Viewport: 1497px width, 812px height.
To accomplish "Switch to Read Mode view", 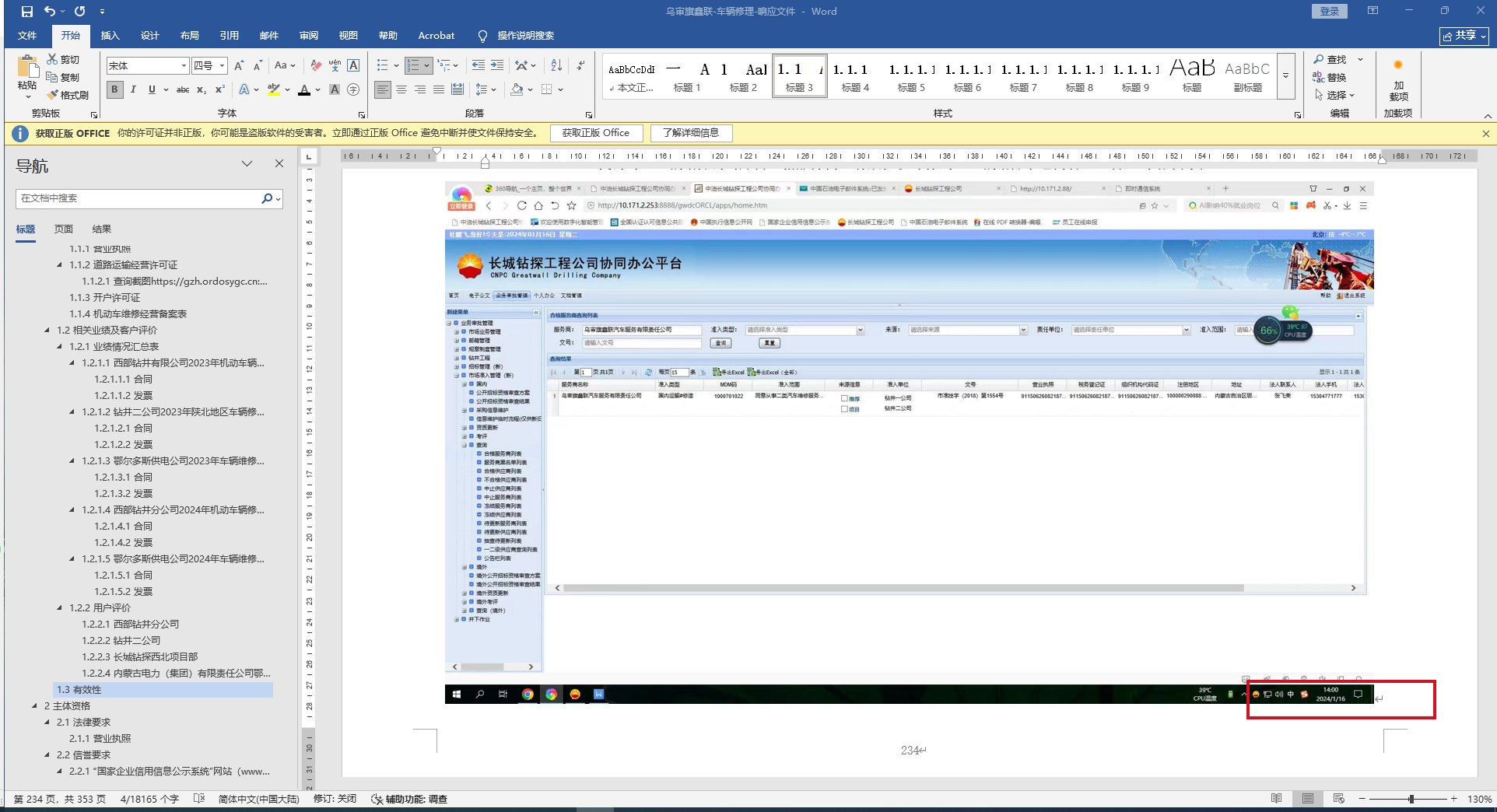I will pyautogui.click(x=1277, y=799).
